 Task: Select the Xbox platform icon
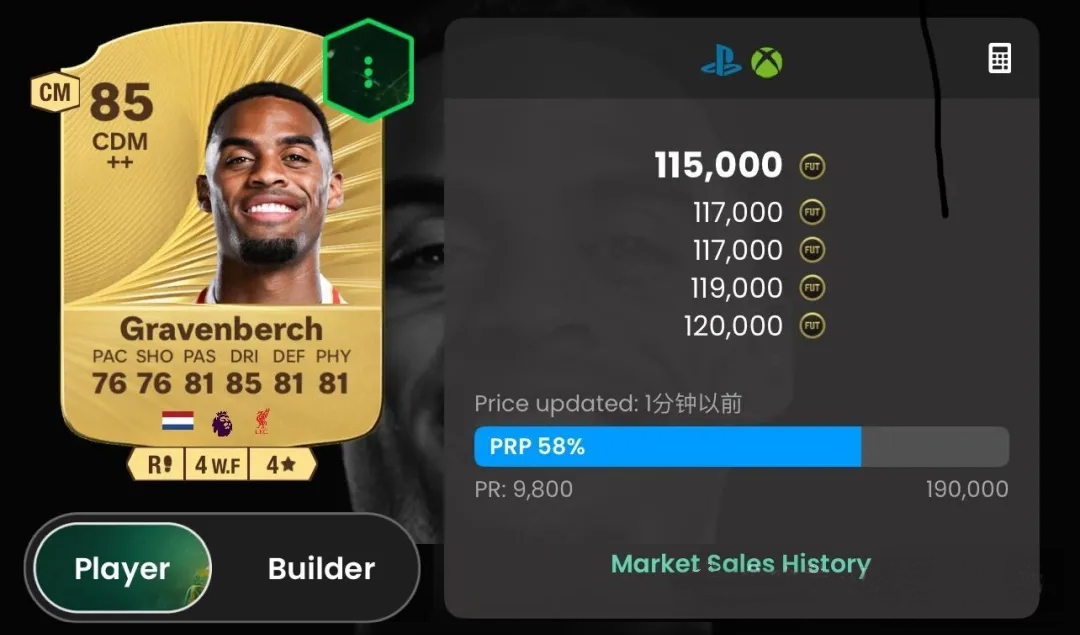click(767, 63)
